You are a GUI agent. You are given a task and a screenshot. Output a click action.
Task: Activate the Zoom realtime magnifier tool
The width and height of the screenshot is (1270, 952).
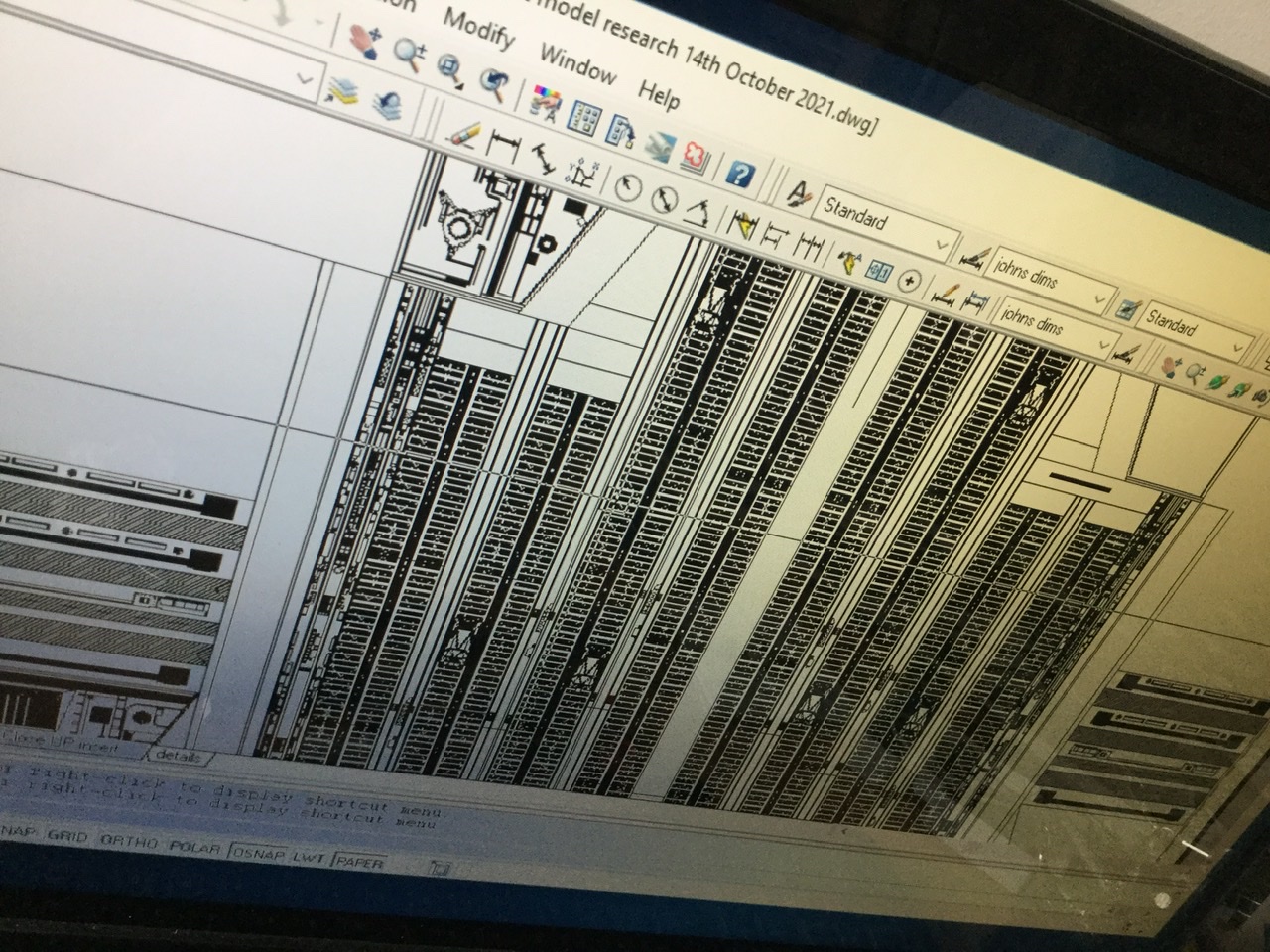tap(408, 53)
